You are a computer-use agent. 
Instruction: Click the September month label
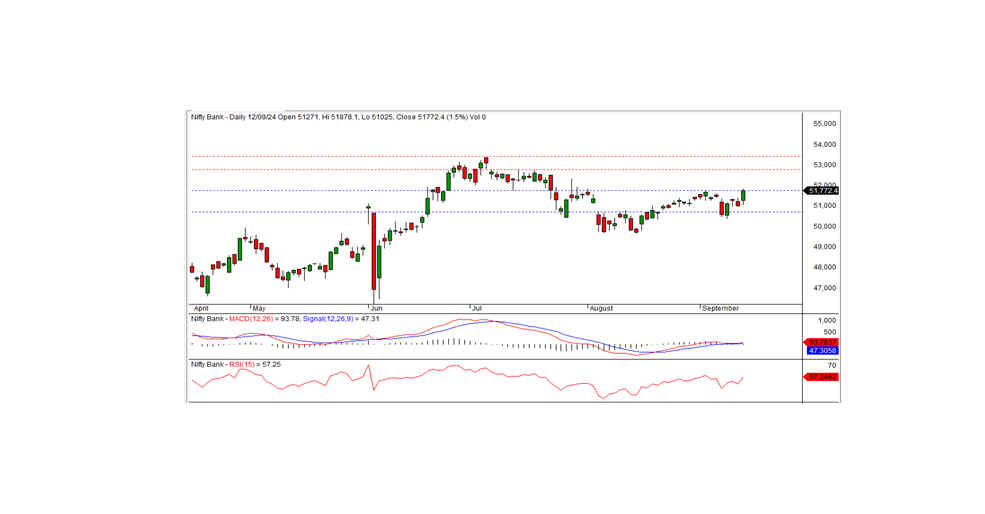pyautogui.click(x=721, y=309)
